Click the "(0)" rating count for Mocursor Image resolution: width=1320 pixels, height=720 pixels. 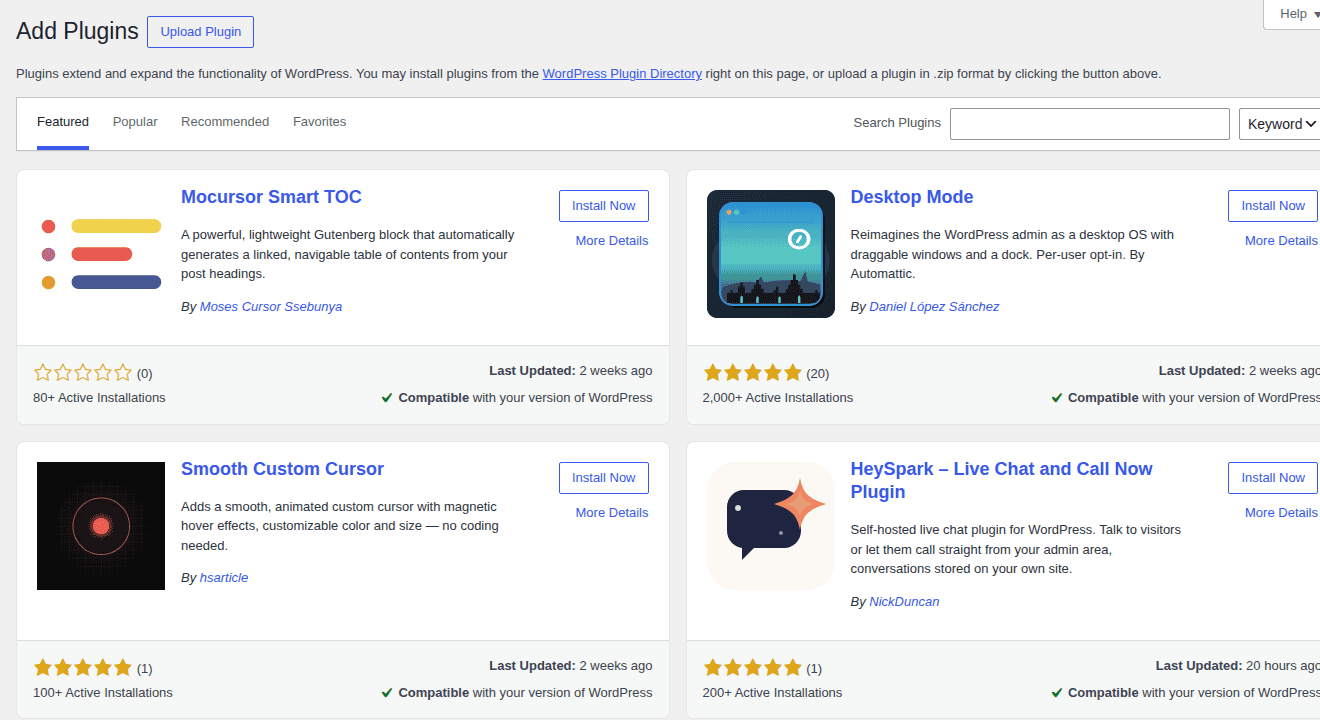(x=145, y=374)
